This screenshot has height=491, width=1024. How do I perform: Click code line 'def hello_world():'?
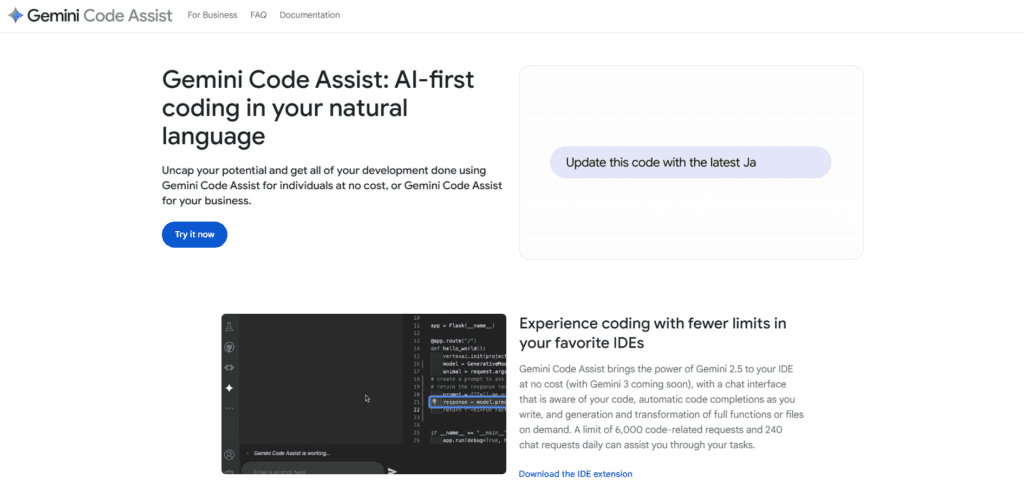458,349
